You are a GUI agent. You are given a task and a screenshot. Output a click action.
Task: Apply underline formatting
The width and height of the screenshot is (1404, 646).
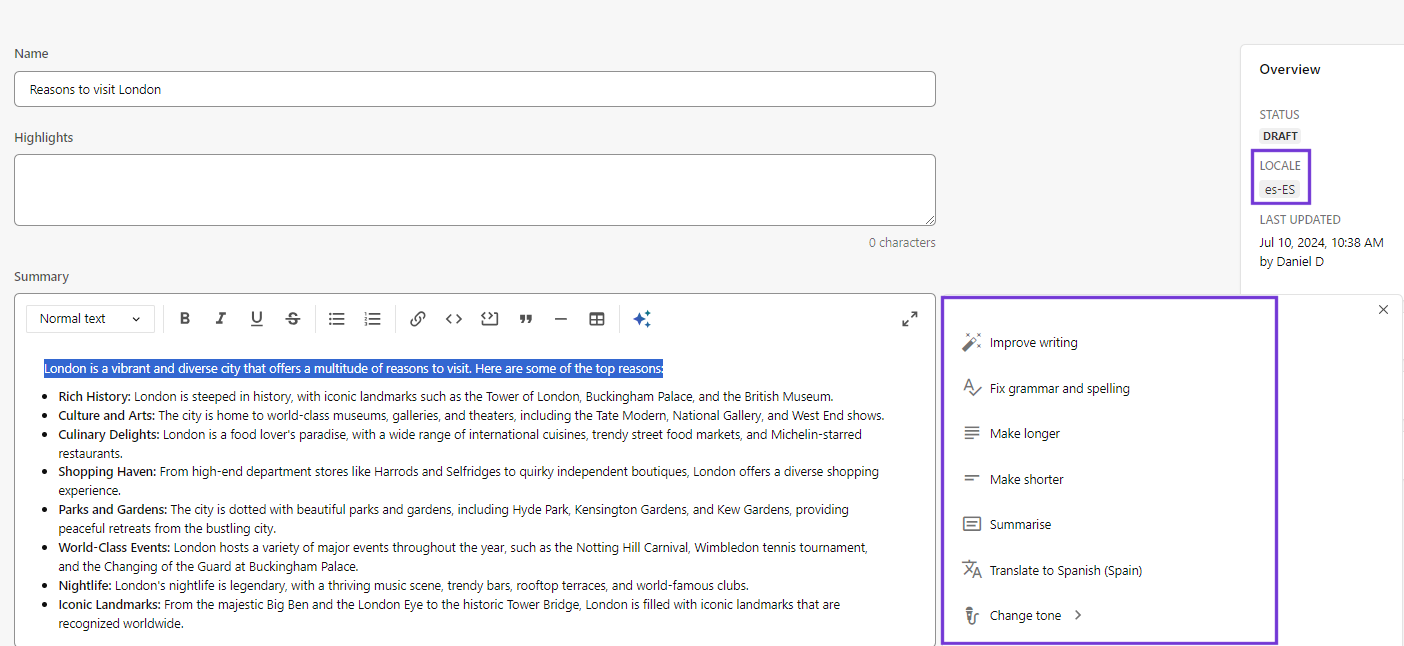tap(257, 319)
